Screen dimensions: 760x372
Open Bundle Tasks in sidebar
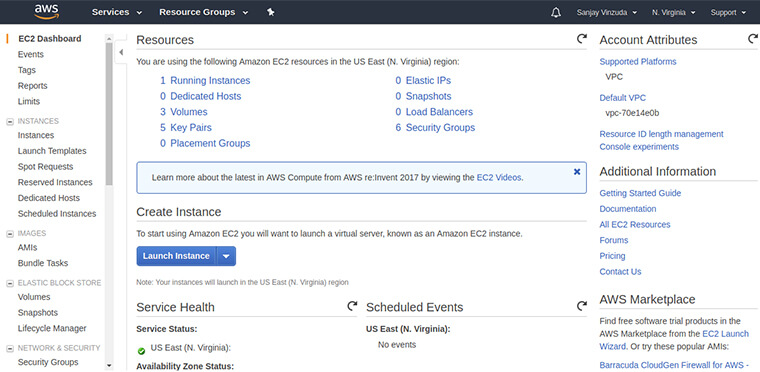pyautogui.click(x=43, y=263)
